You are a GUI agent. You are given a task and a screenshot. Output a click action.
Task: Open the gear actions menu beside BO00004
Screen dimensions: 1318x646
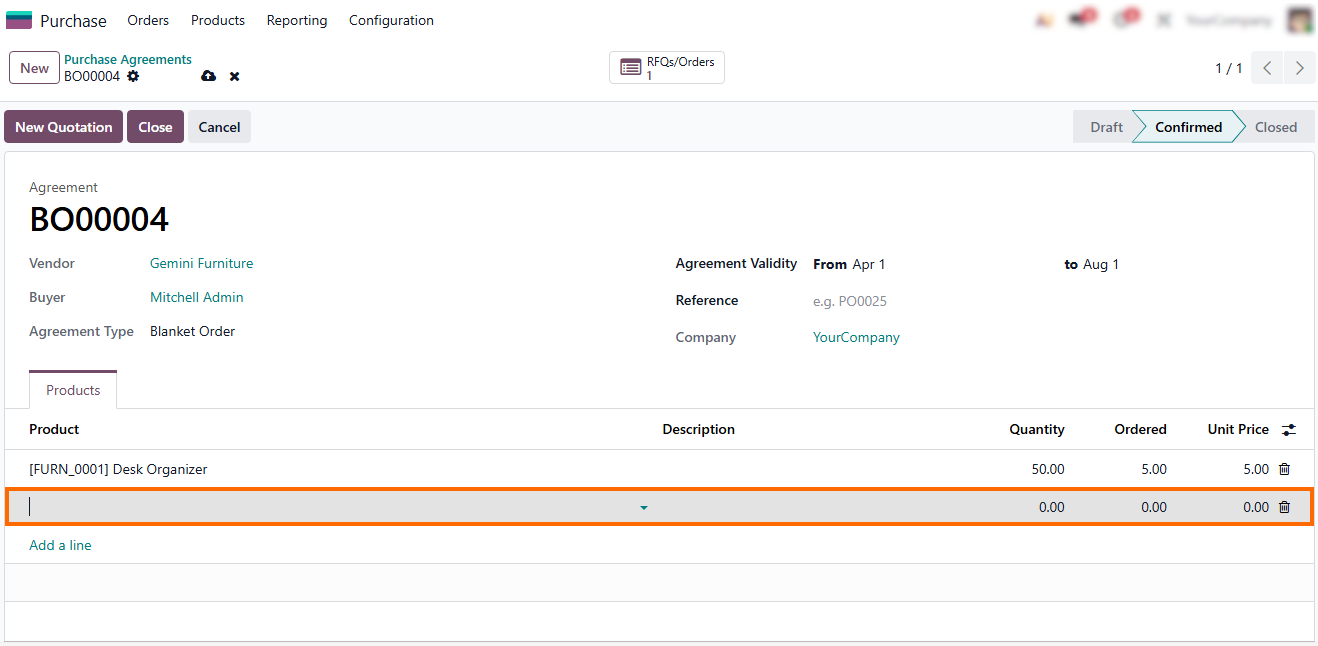[x=133, y=77]
